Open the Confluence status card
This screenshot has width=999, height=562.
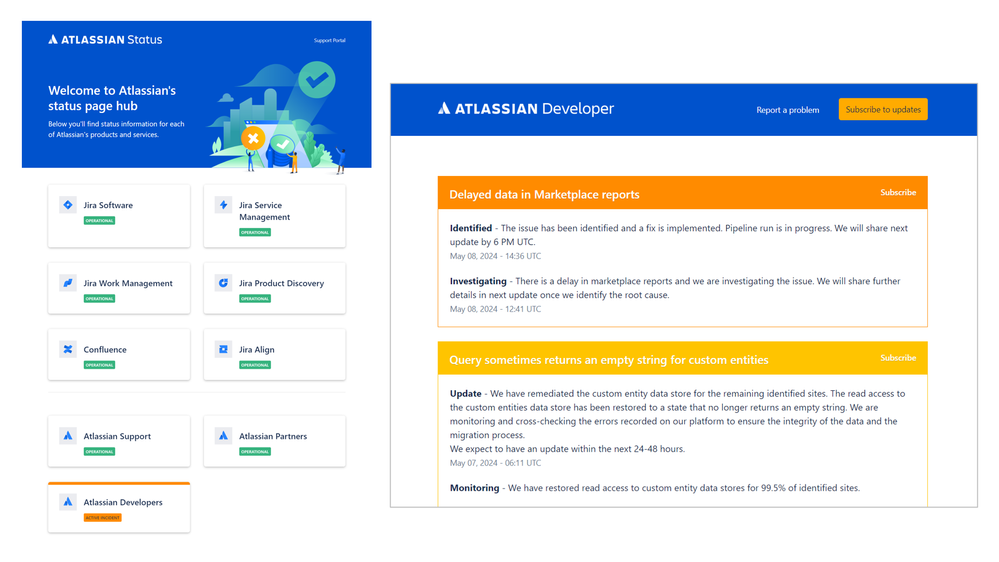click(119, 354)
